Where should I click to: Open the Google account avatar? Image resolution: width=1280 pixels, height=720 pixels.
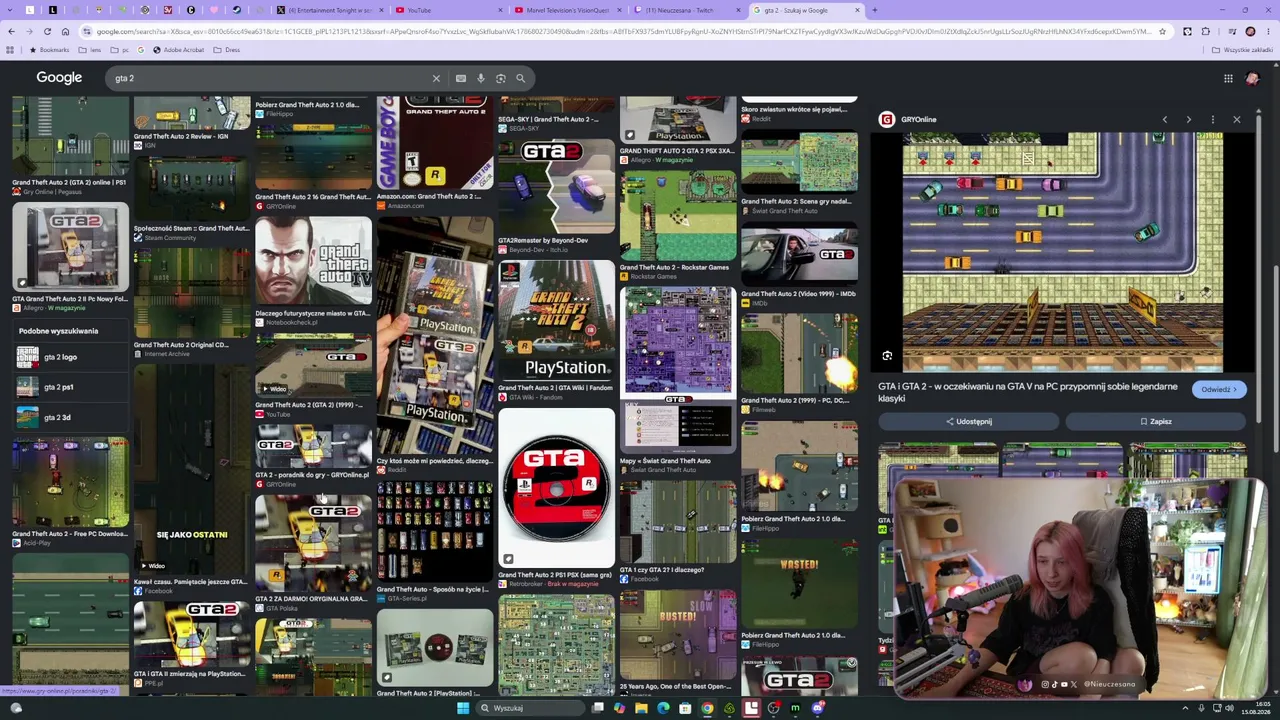pos(1252,78)
